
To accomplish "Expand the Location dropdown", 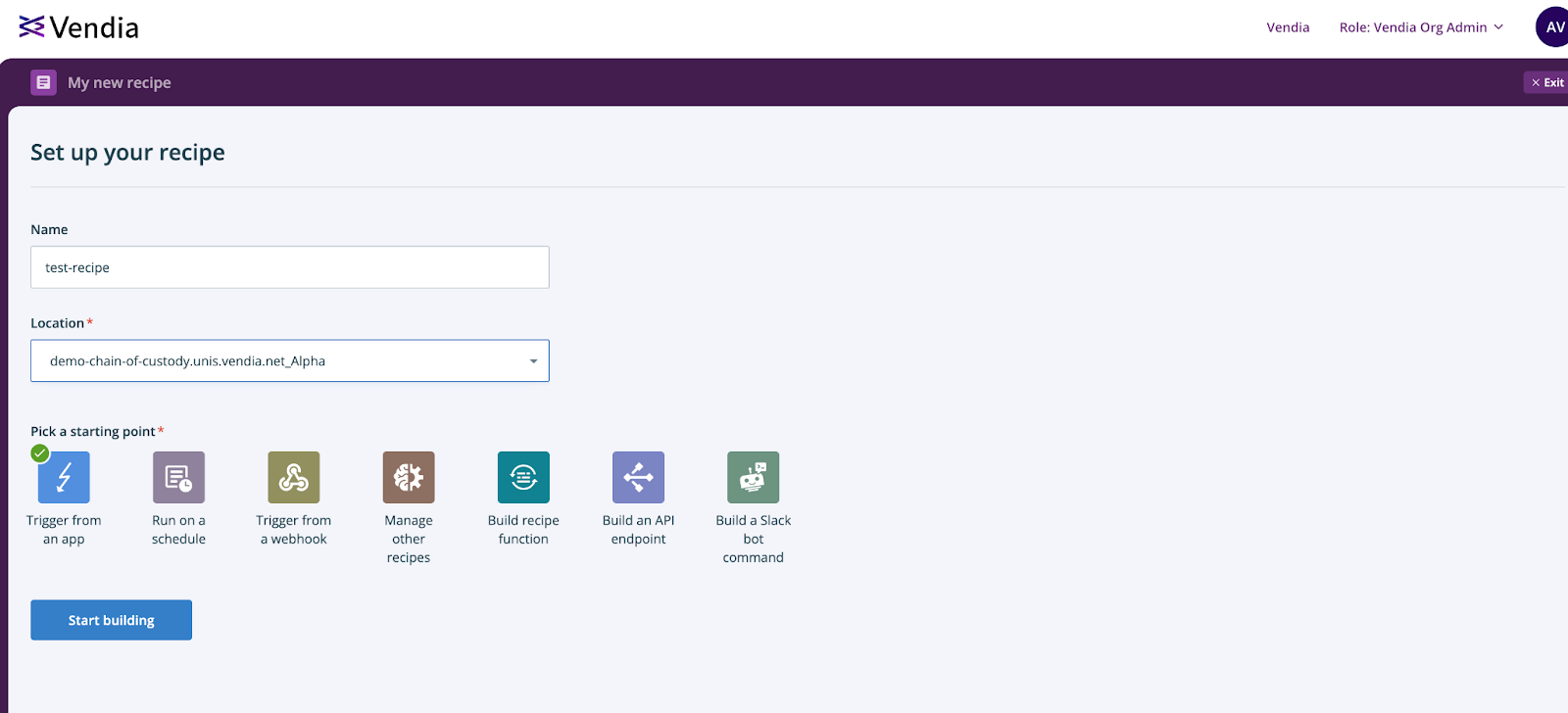I will click(290, 360).
